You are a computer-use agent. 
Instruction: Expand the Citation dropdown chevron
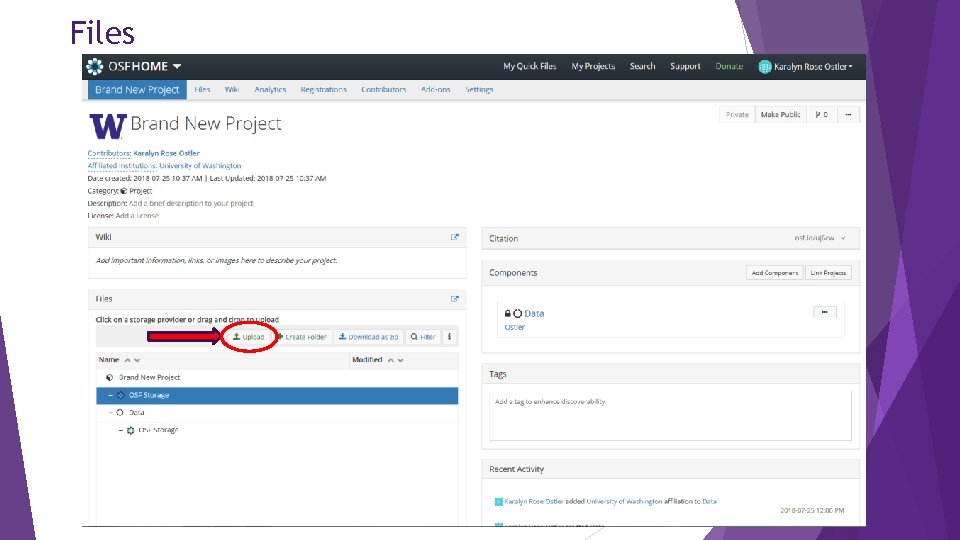point(843,238)
